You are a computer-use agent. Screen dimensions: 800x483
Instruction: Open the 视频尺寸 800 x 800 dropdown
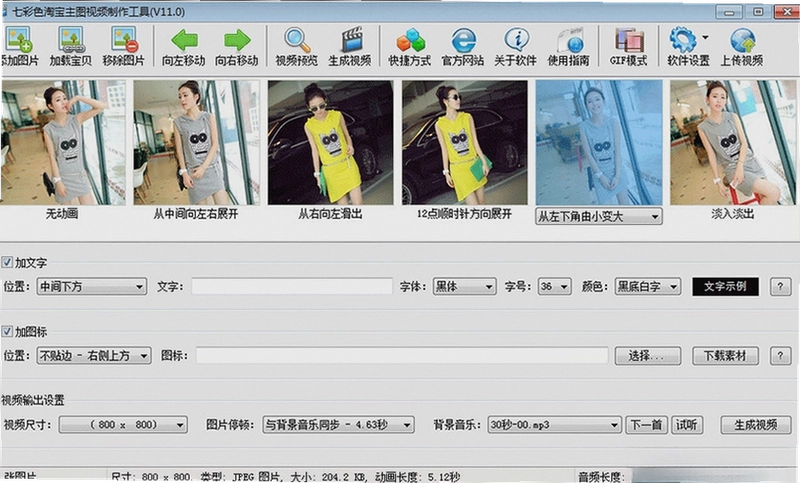pos(123,424)
